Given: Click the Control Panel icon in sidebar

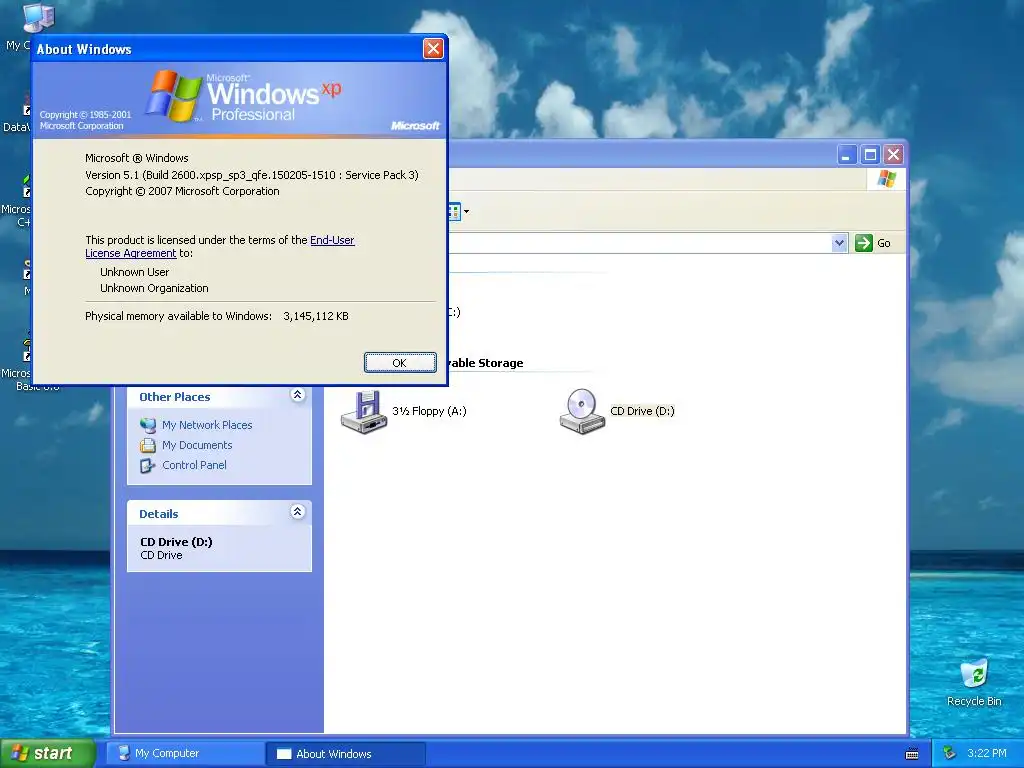Looking at the screenshot, I should 148,465.
